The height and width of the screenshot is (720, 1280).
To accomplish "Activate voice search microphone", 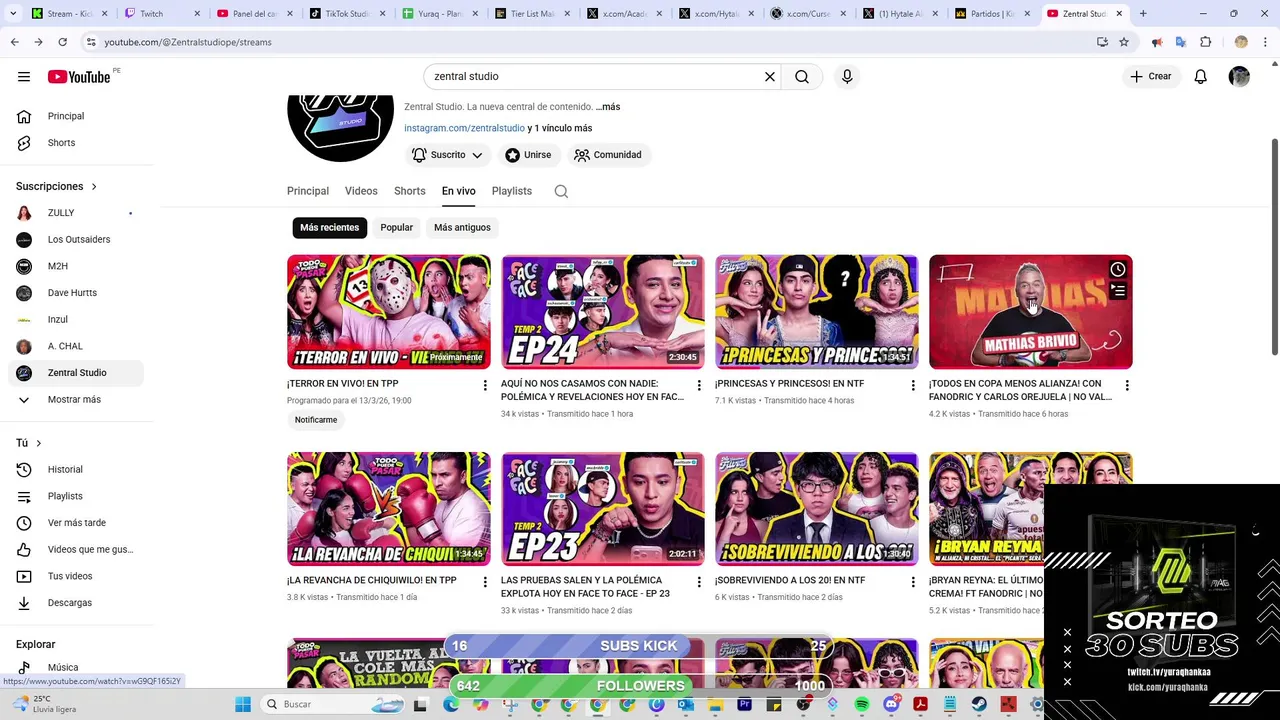I will pos(847,77).
